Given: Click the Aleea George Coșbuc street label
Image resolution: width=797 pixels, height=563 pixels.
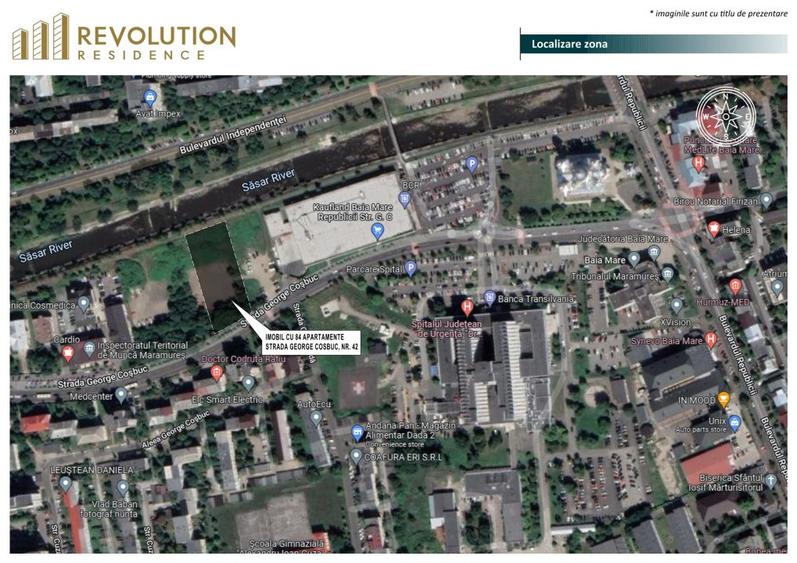Looking at the screenshot, I should coord(175,430).
